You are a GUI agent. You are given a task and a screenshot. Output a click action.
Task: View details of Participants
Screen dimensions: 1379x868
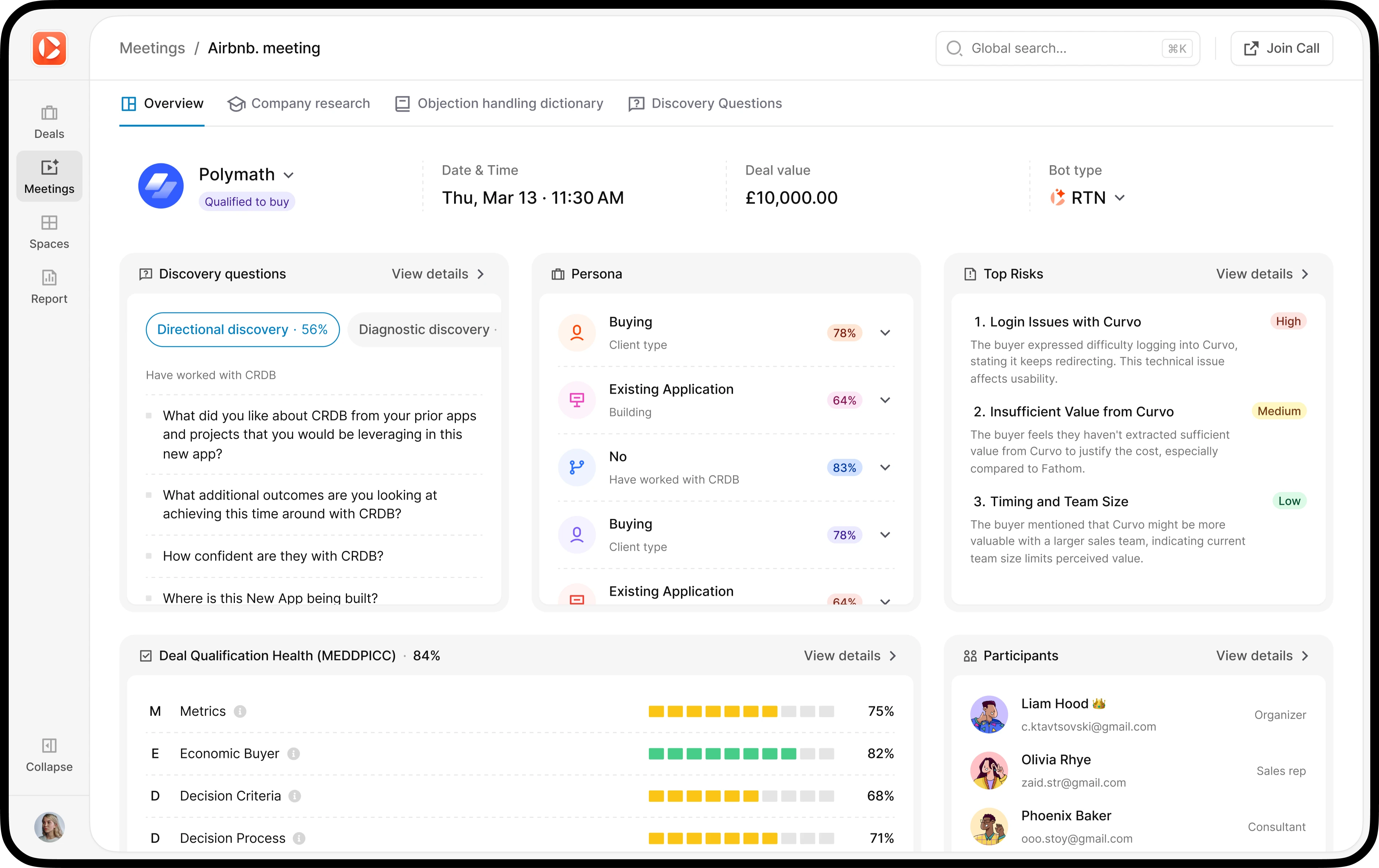pyautogui.click(x=1263, y=656)
